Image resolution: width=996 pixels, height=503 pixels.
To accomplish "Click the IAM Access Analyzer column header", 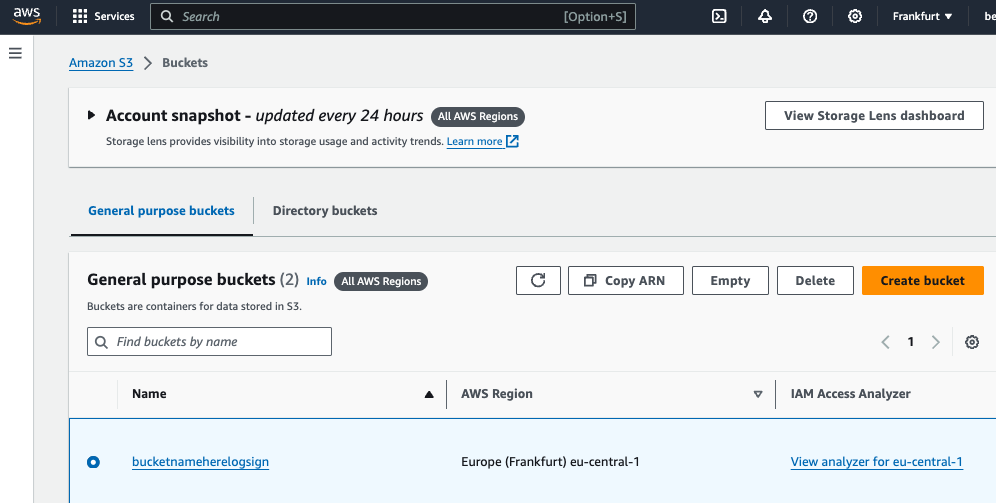I will click(851, 394).
